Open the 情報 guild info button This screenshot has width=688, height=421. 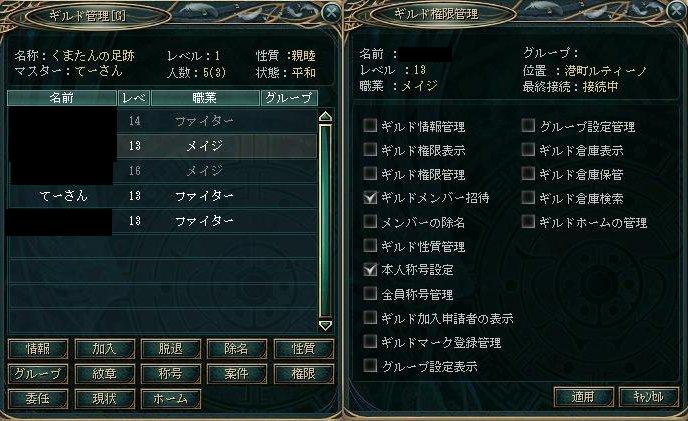36,349
